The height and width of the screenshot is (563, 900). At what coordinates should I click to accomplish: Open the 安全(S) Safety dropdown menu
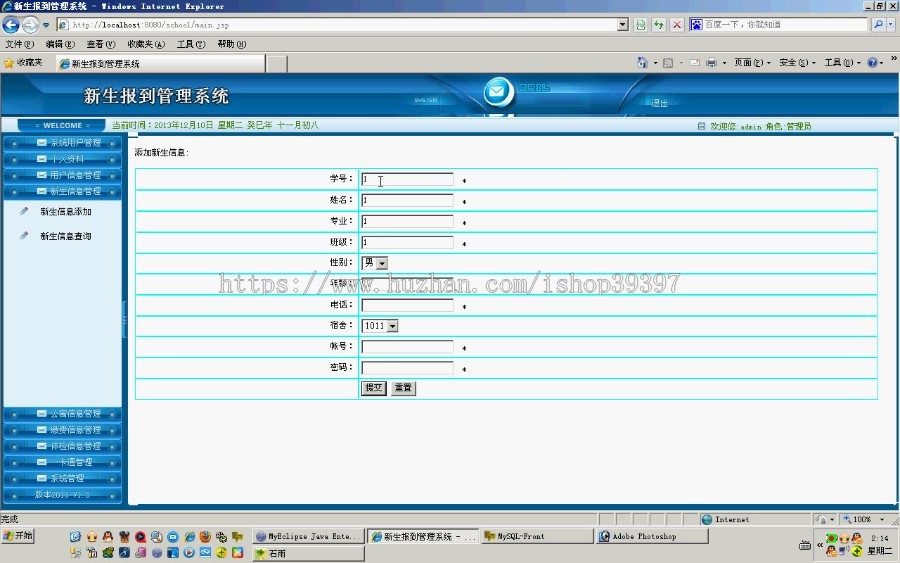797,63
